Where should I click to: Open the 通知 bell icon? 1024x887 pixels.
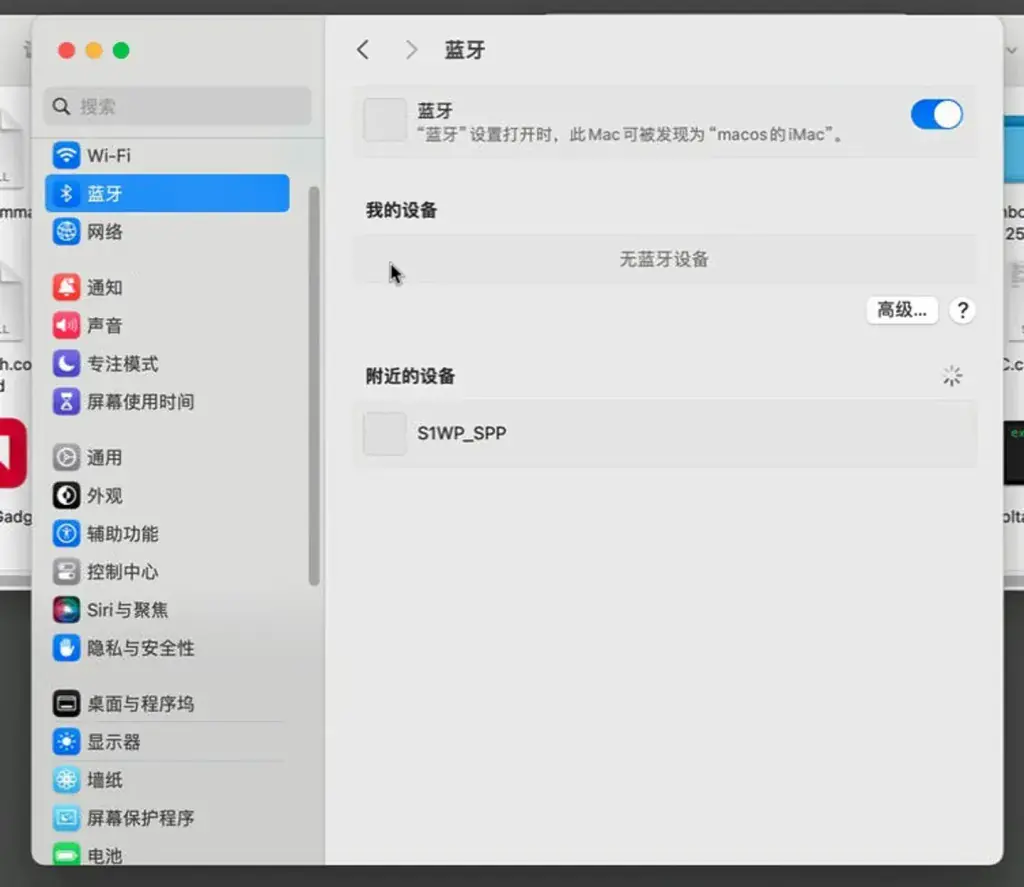coord(66,287)
